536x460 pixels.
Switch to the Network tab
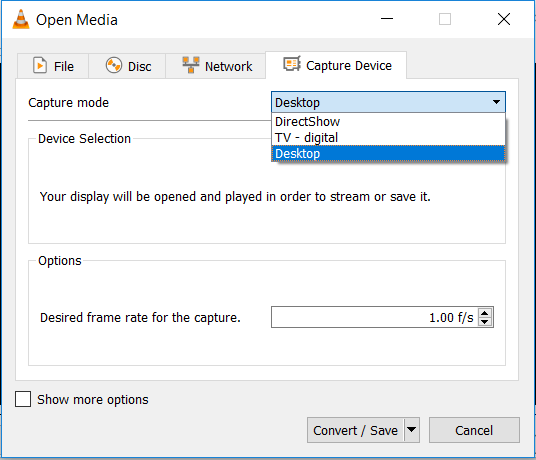216,66
